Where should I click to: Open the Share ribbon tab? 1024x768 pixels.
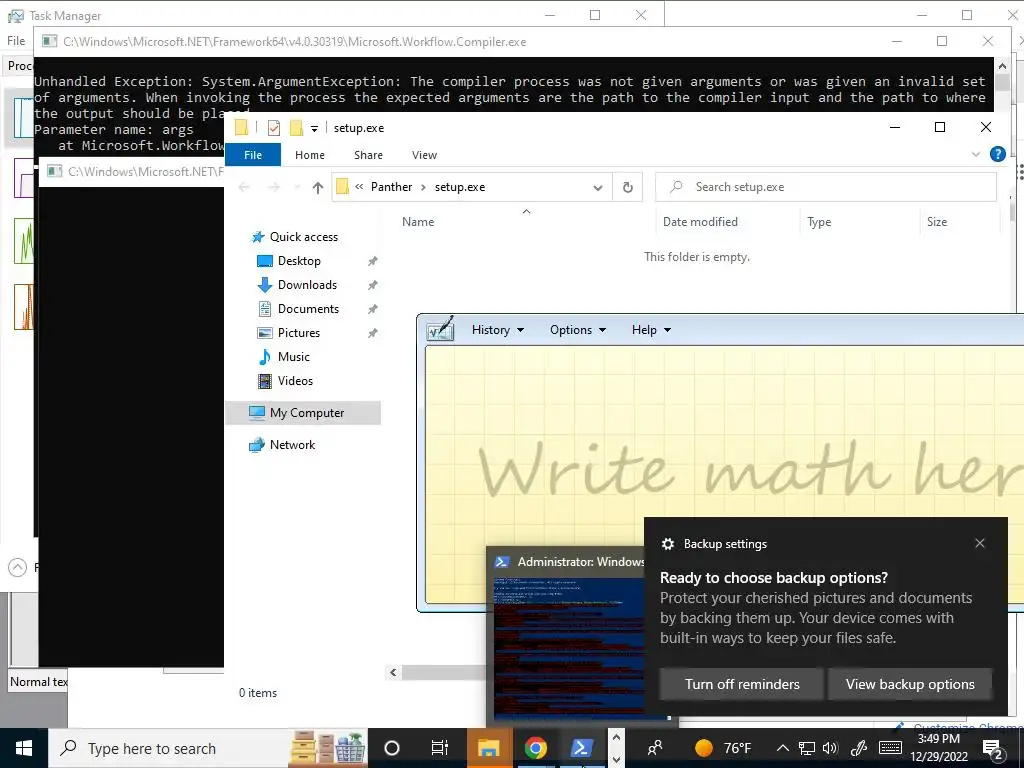point(368,155)
